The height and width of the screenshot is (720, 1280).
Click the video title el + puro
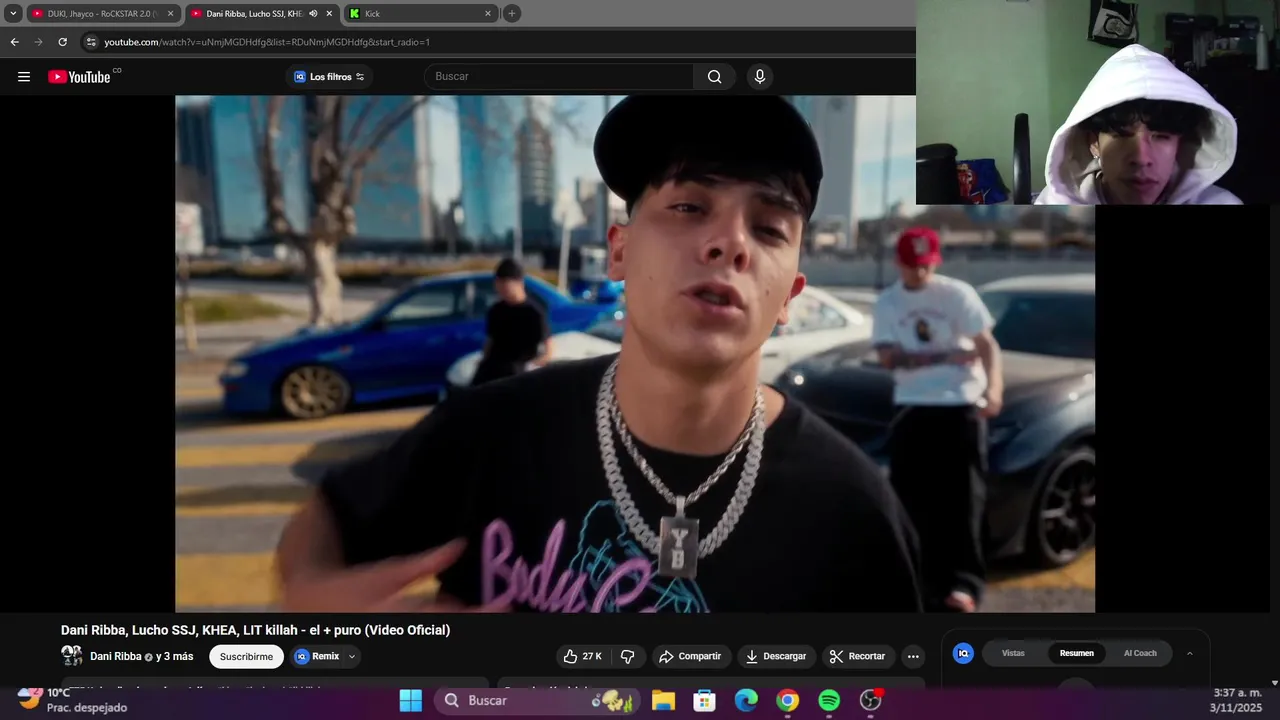coord(255,630)
